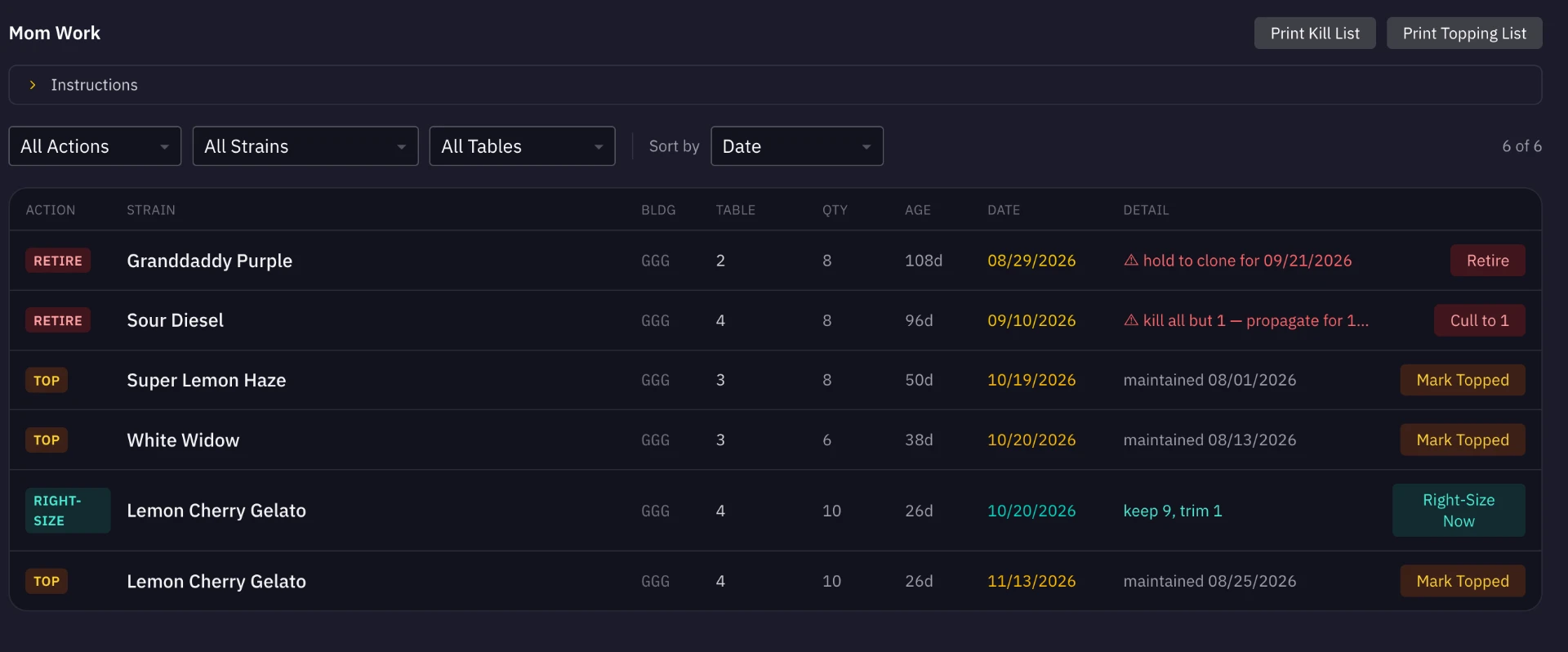Click the 'keep 9, trim 1' detail text

pos(1173,511)
